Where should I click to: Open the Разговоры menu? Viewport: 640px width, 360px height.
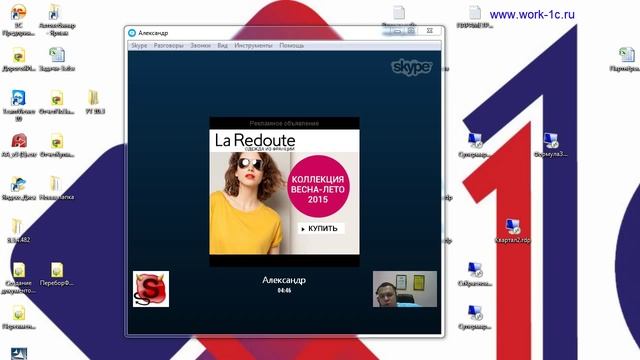[x=169, y=46]
